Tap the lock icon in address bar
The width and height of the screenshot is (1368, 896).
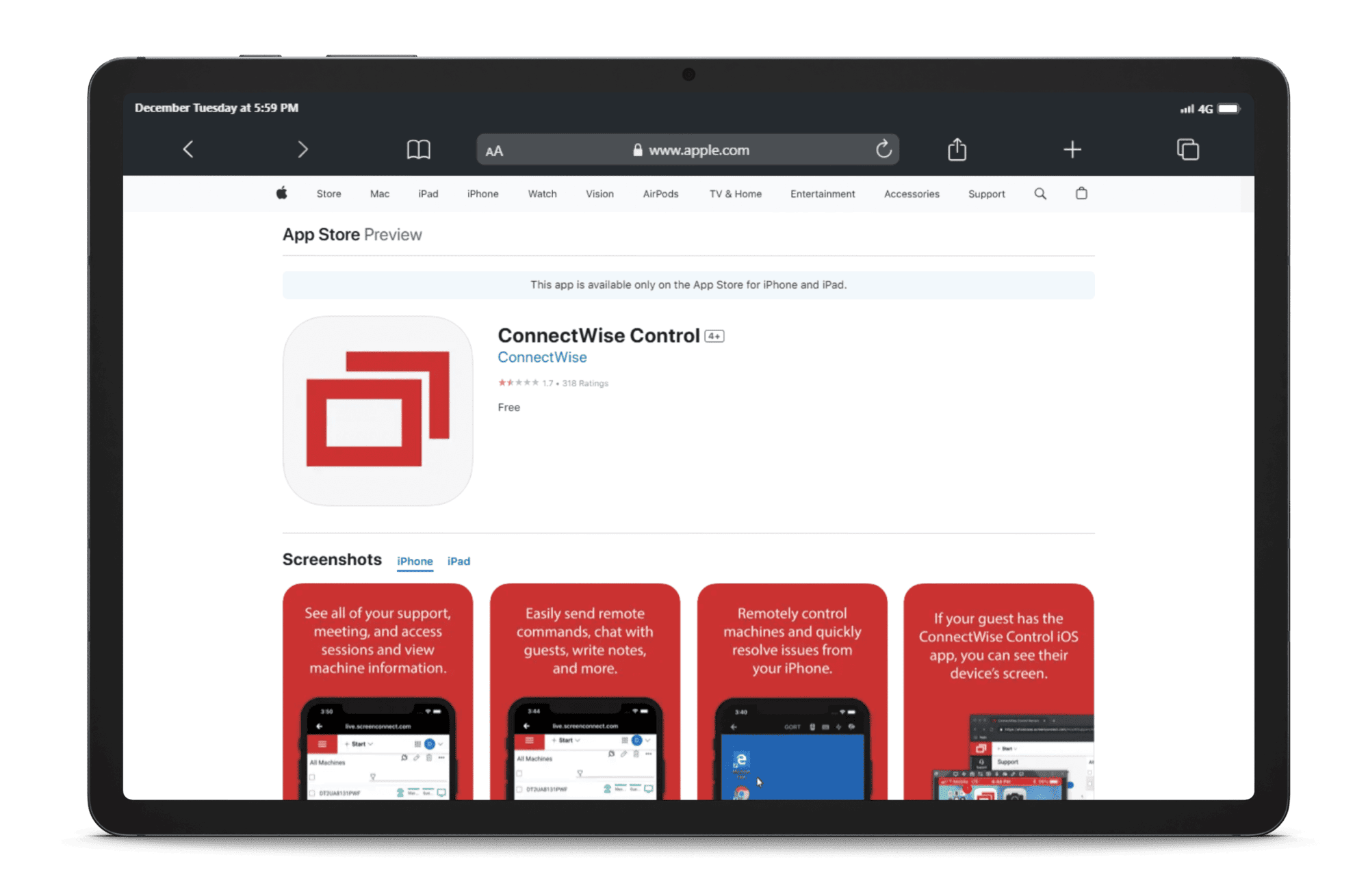(x=637, y=150)
